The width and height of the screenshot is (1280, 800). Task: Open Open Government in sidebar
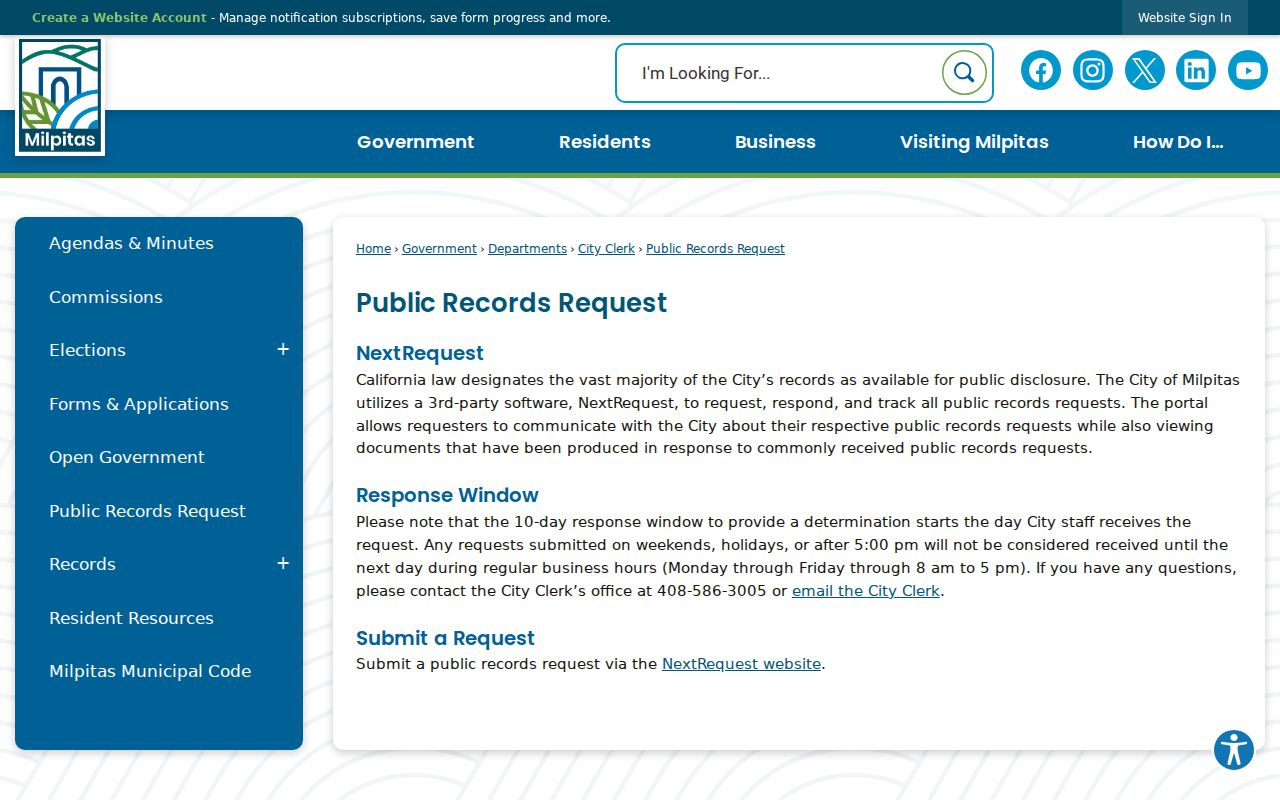click(126, 457)
